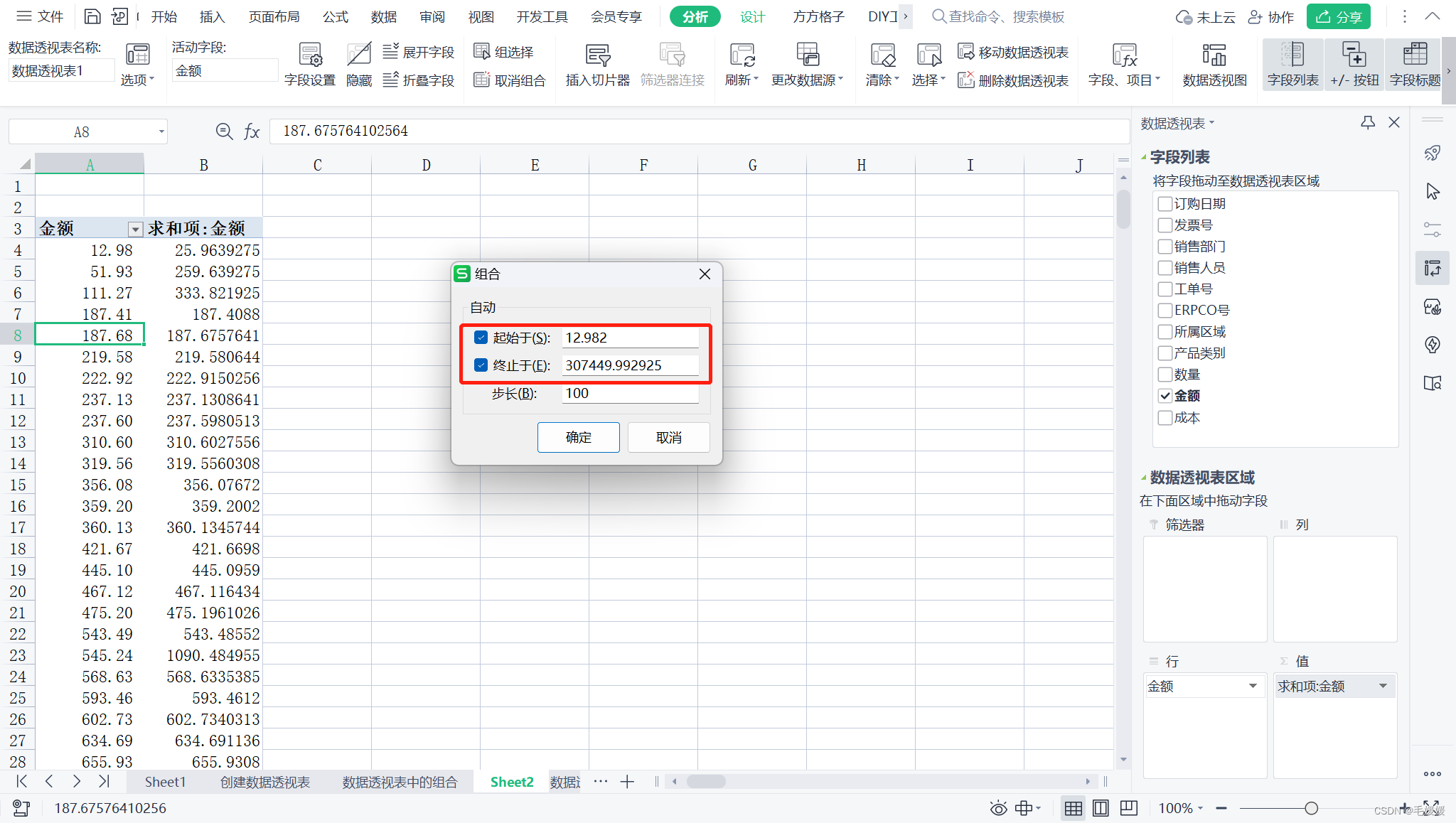Switch to page layout view icon in status bar
Screen dimensions: 1456x823
tap(1101, 808)
